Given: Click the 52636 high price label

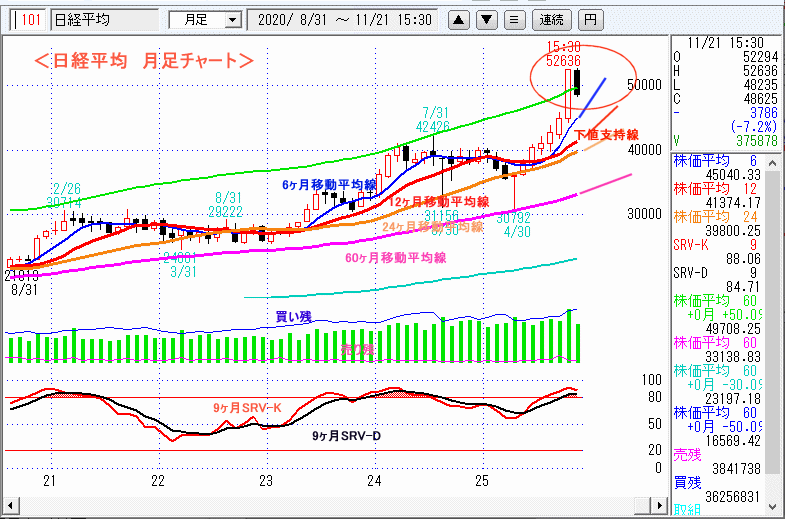Looking at the screenshot, I should (x=564, y=60).
